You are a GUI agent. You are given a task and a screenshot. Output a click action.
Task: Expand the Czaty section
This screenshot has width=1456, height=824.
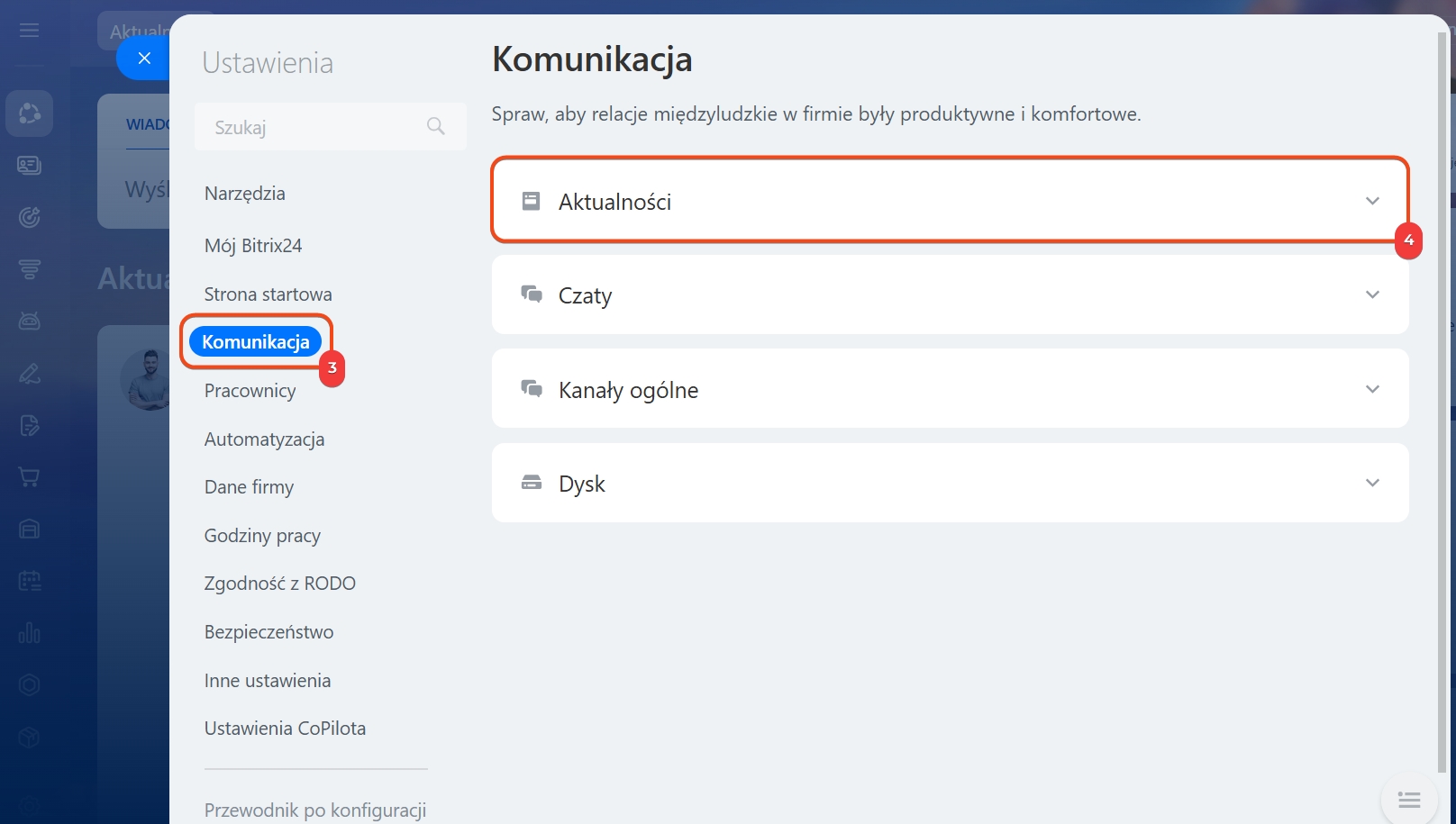pyautogui.click(x=1372, y=294)
